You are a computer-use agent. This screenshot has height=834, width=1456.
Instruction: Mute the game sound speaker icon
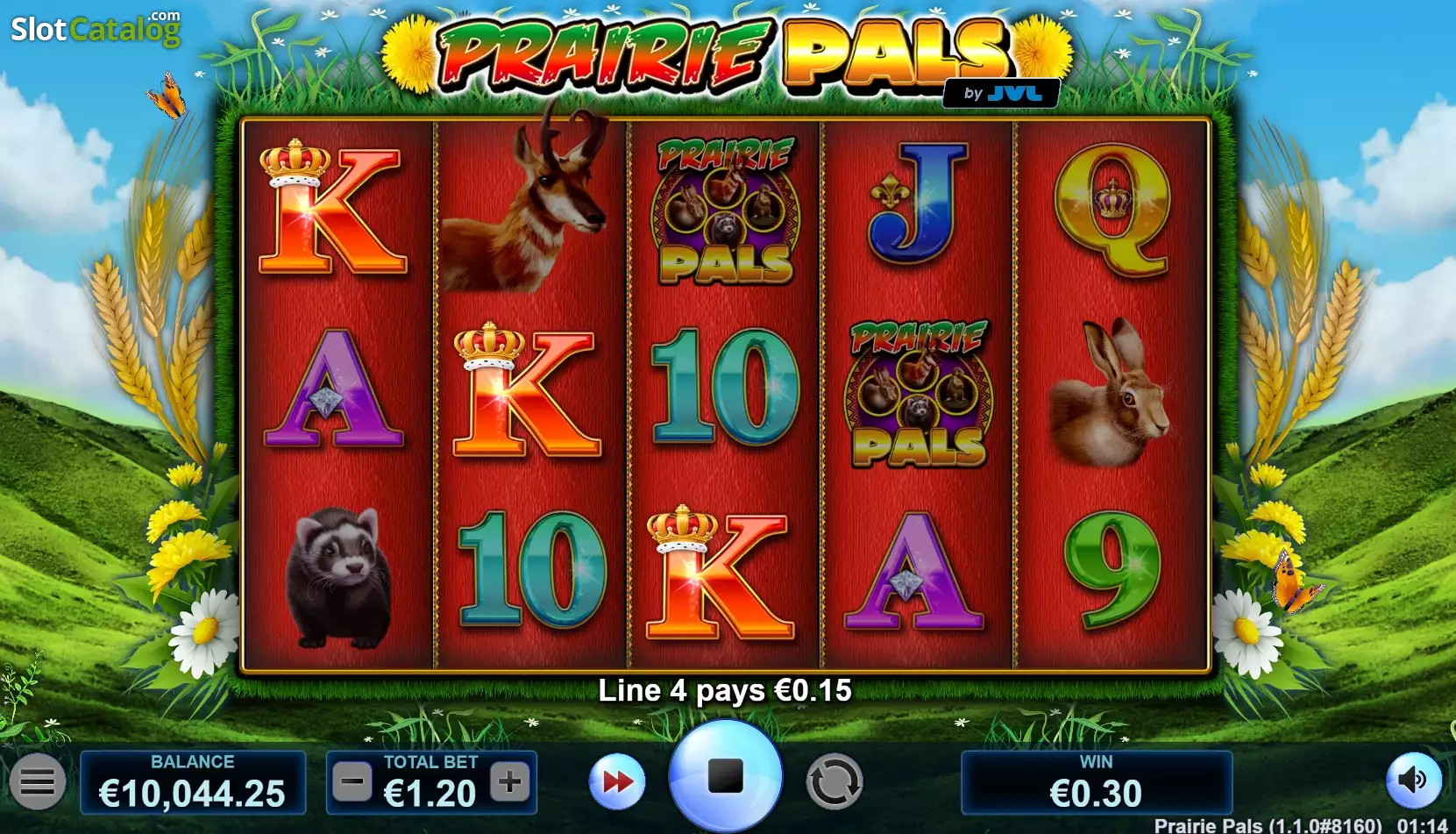point(1413,781)
